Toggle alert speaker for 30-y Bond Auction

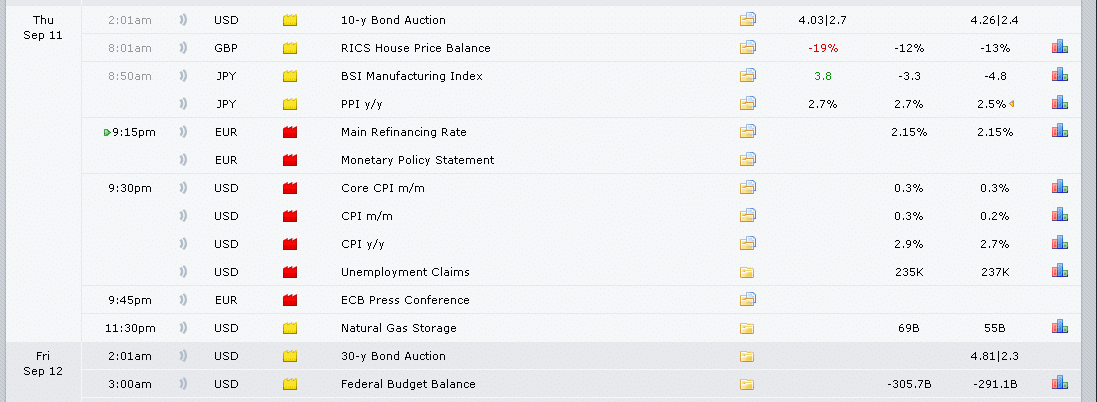click(183, 355)
